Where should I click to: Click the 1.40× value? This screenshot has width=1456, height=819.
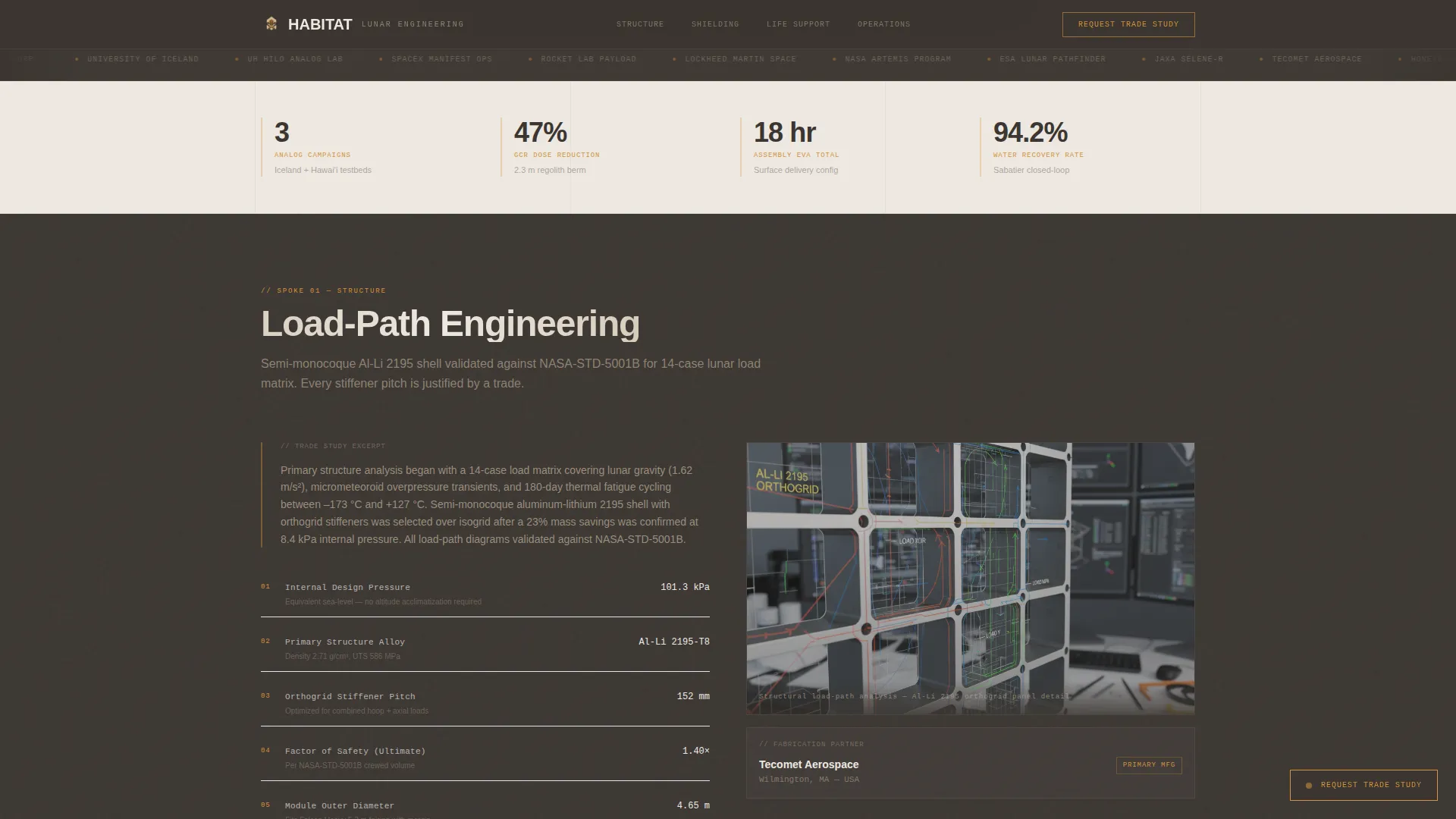pos(696,751)
